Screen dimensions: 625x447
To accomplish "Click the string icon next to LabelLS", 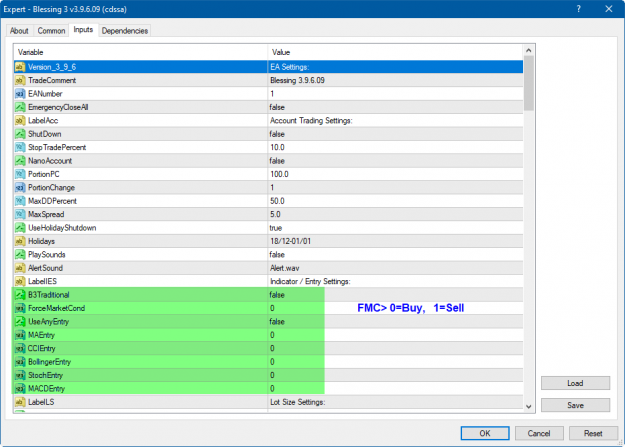I will (x=20, y=402).
